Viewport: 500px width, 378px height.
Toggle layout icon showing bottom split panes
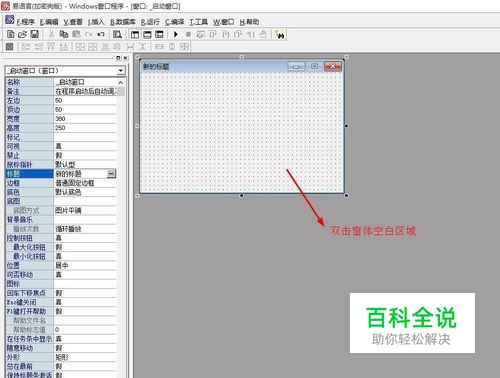(159, 34)
